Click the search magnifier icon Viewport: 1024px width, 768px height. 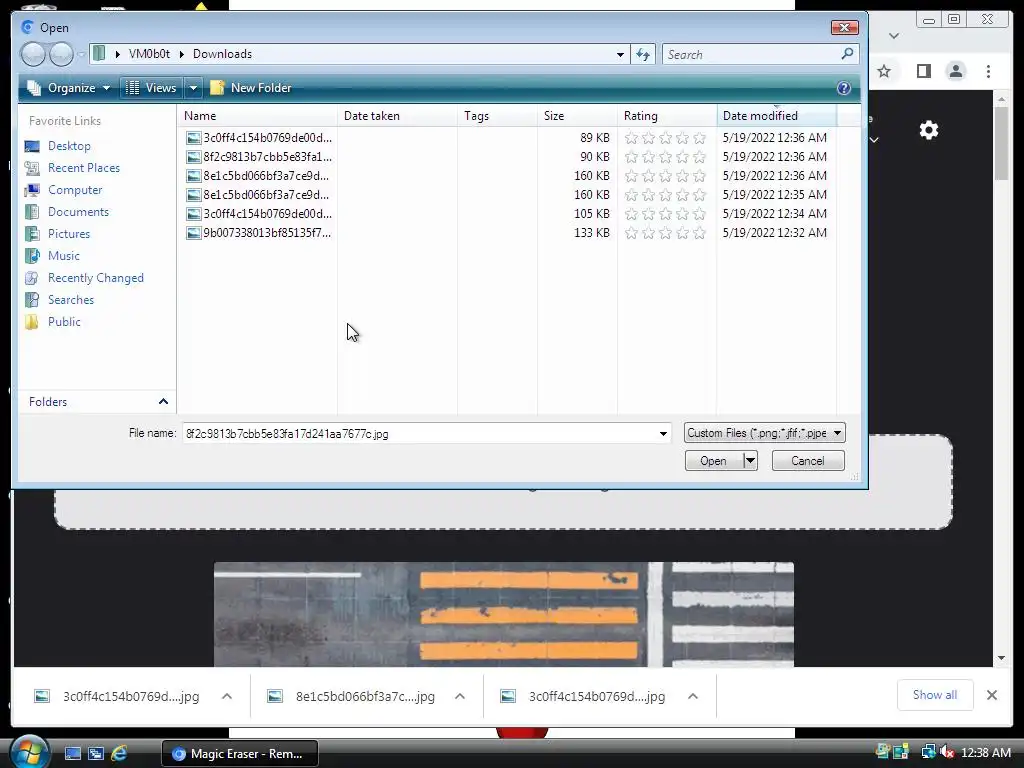coord(847,54)
